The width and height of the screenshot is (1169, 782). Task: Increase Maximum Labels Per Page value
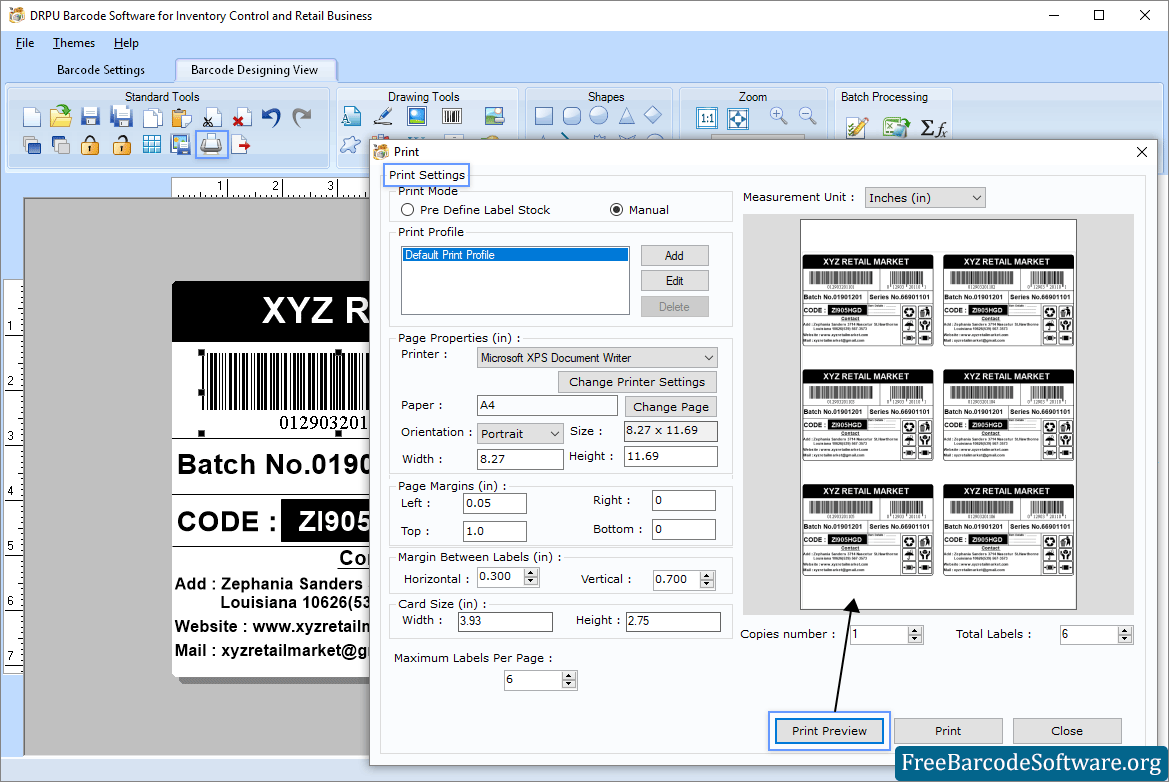[569, 675]
